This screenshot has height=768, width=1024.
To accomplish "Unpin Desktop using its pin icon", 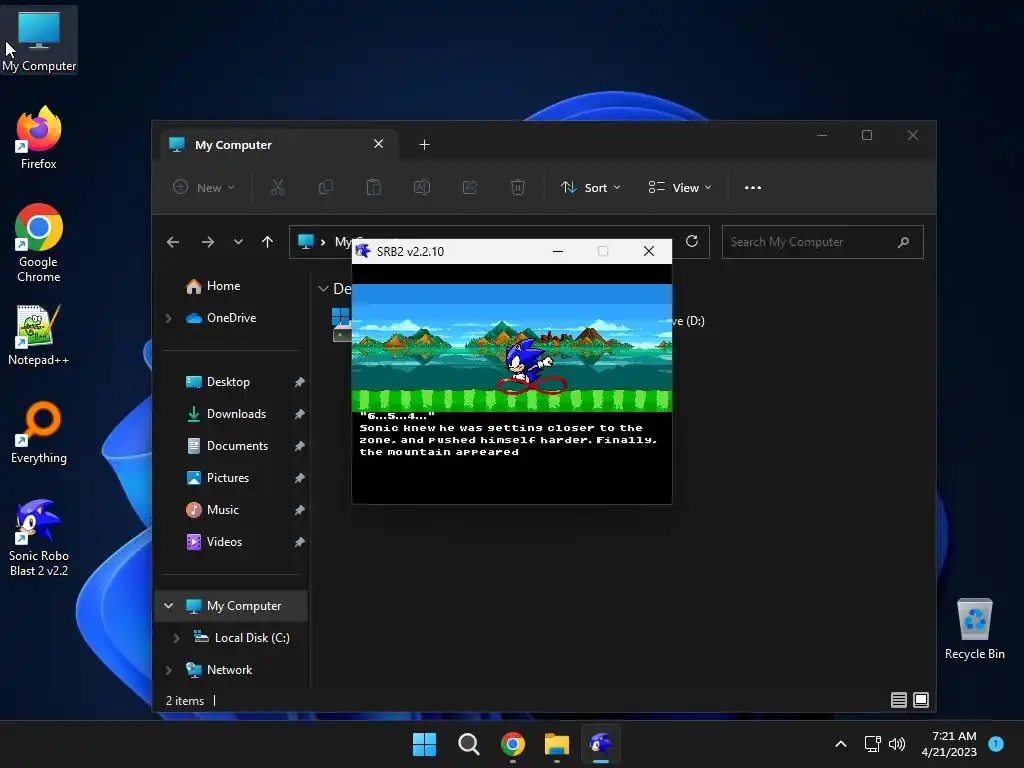I will 299,382.
